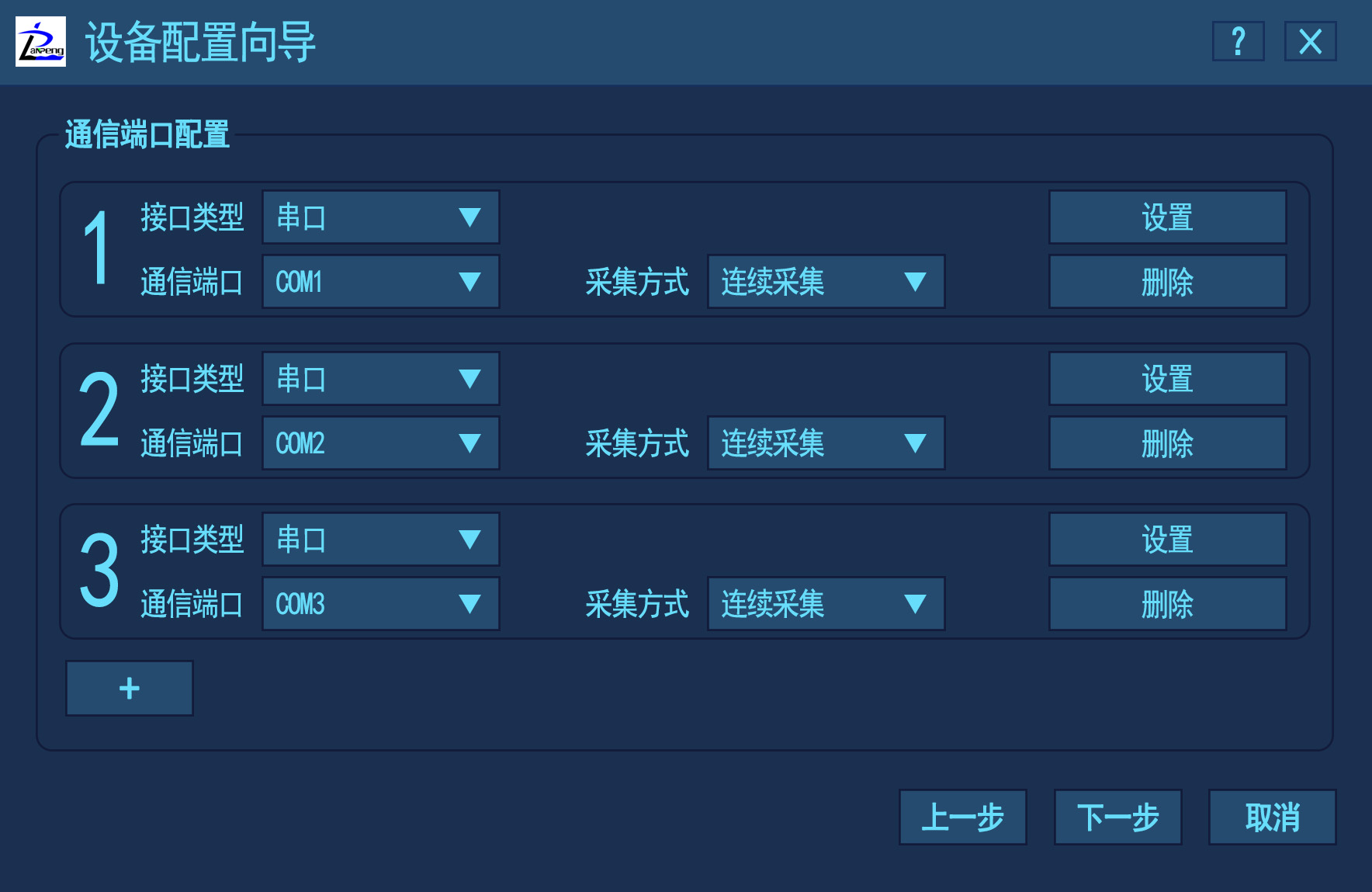Expand the COM1 通信端口 dropdown
Image resolution: width=1372 pixels, height=892 pixels.
coord(380,282)
